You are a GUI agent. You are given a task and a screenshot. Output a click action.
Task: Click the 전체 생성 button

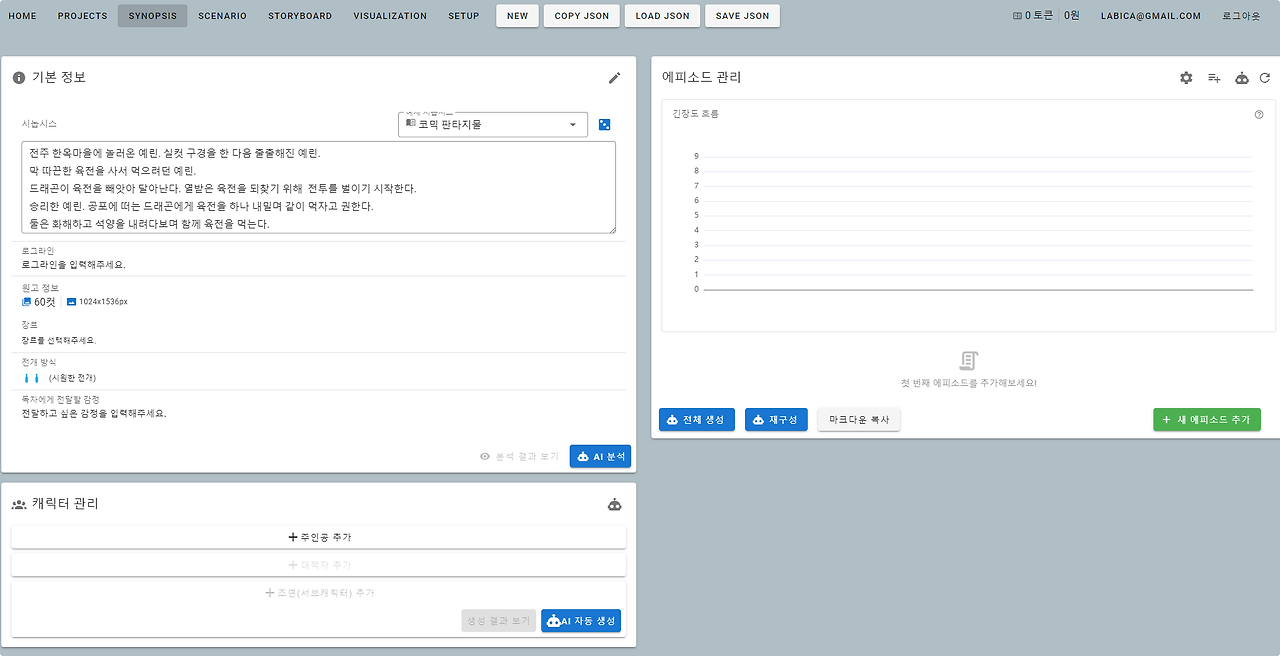697,420
